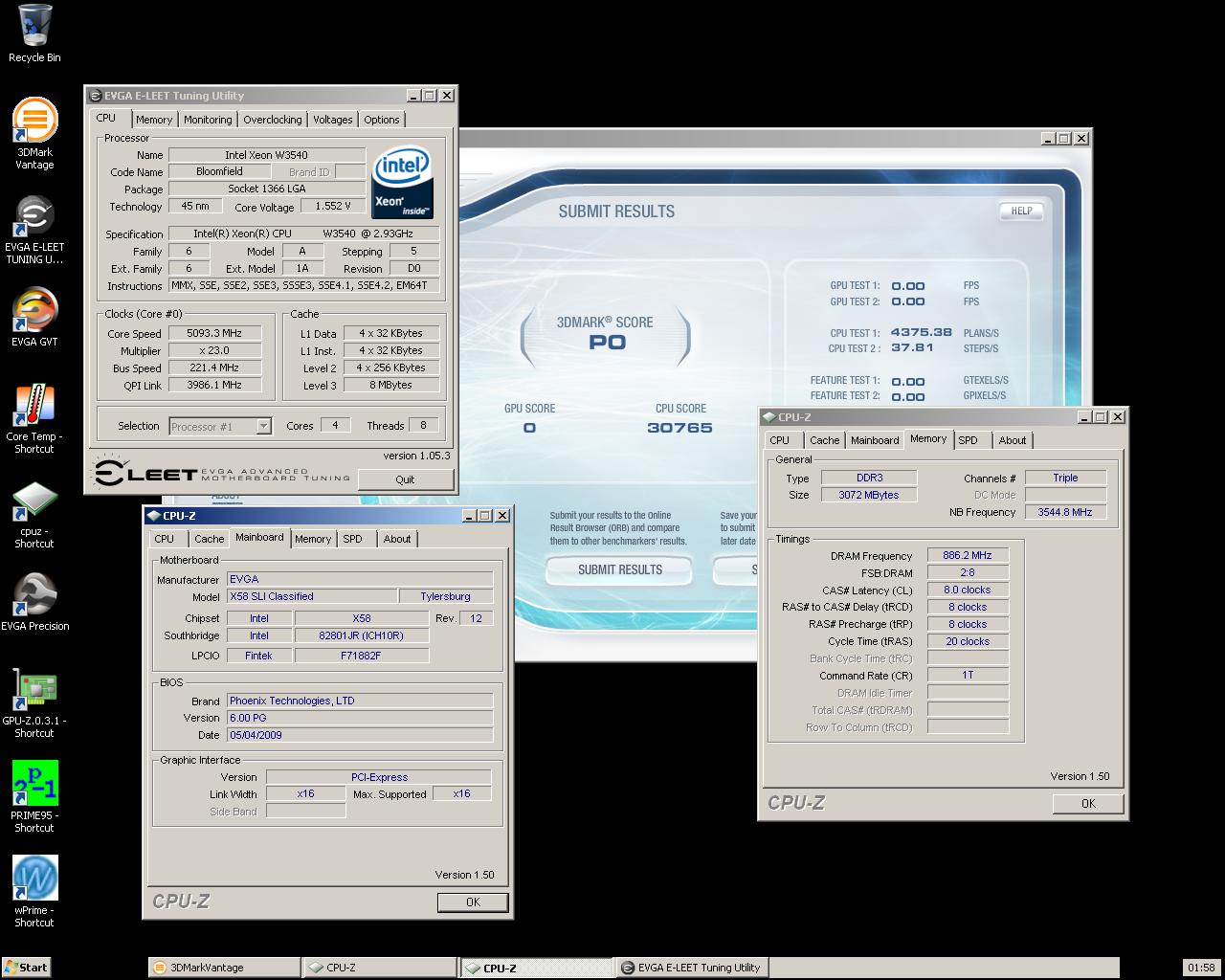Click BIOS date 05/04/2009
The width and height of the screenshot is (1225, 980).
tap(360, 735)
